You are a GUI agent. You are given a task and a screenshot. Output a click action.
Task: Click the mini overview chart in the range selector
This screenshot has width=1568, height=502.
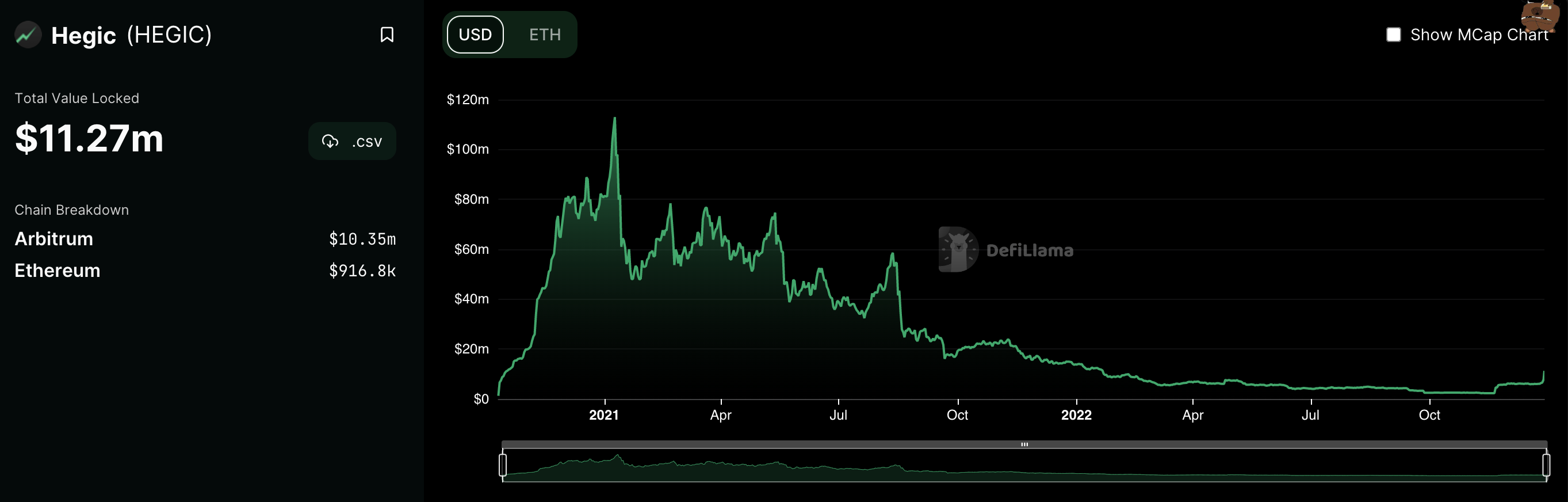pos(1024,466)
